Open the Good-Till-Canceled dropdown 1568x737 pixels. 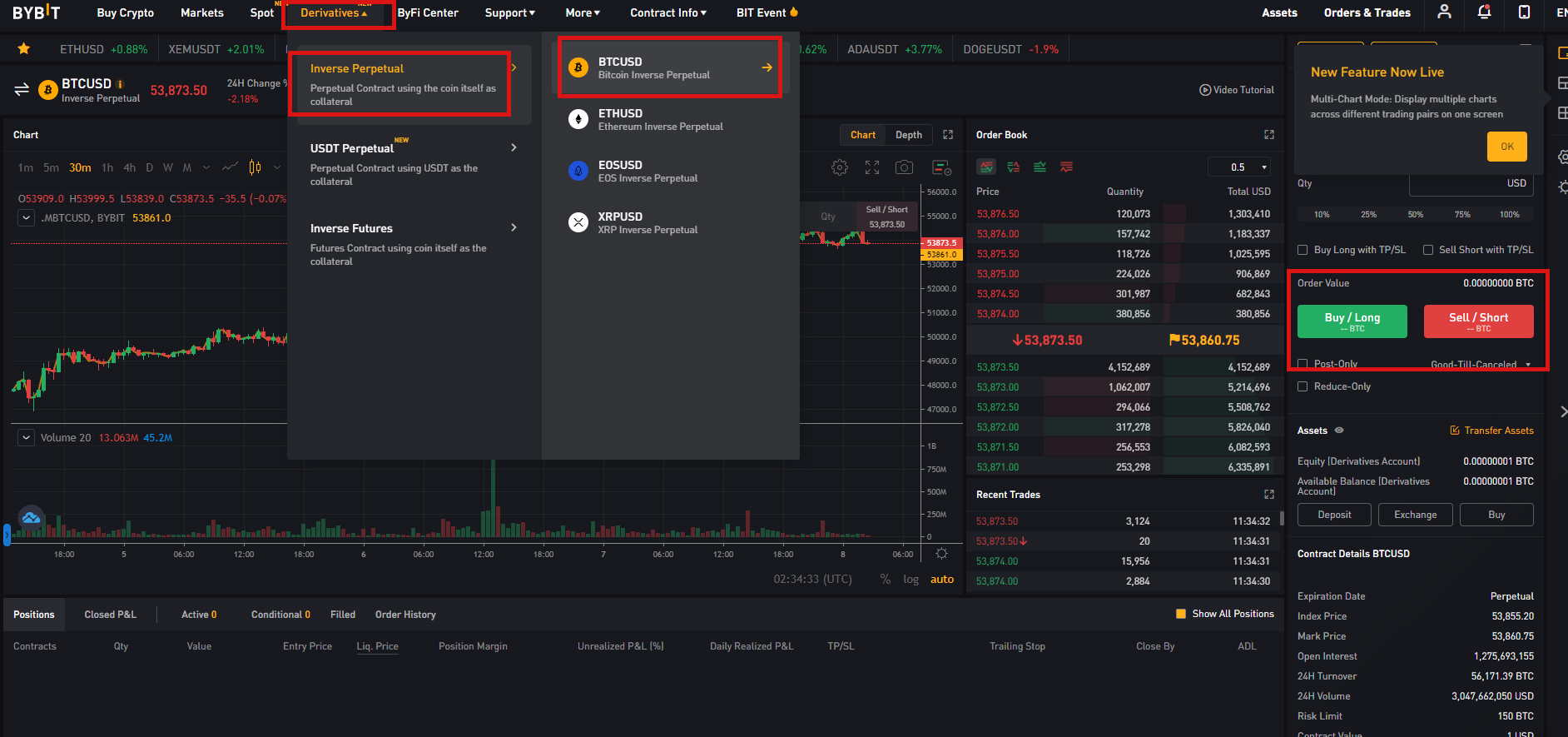1481,365
